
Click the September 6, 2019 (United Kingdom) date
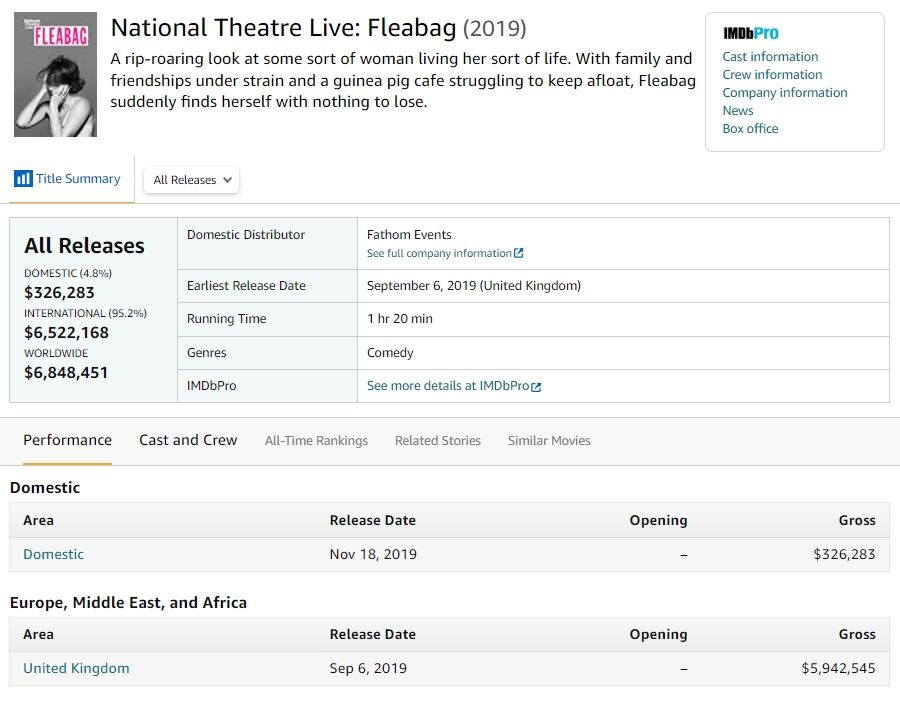click(x=474, y=286)
